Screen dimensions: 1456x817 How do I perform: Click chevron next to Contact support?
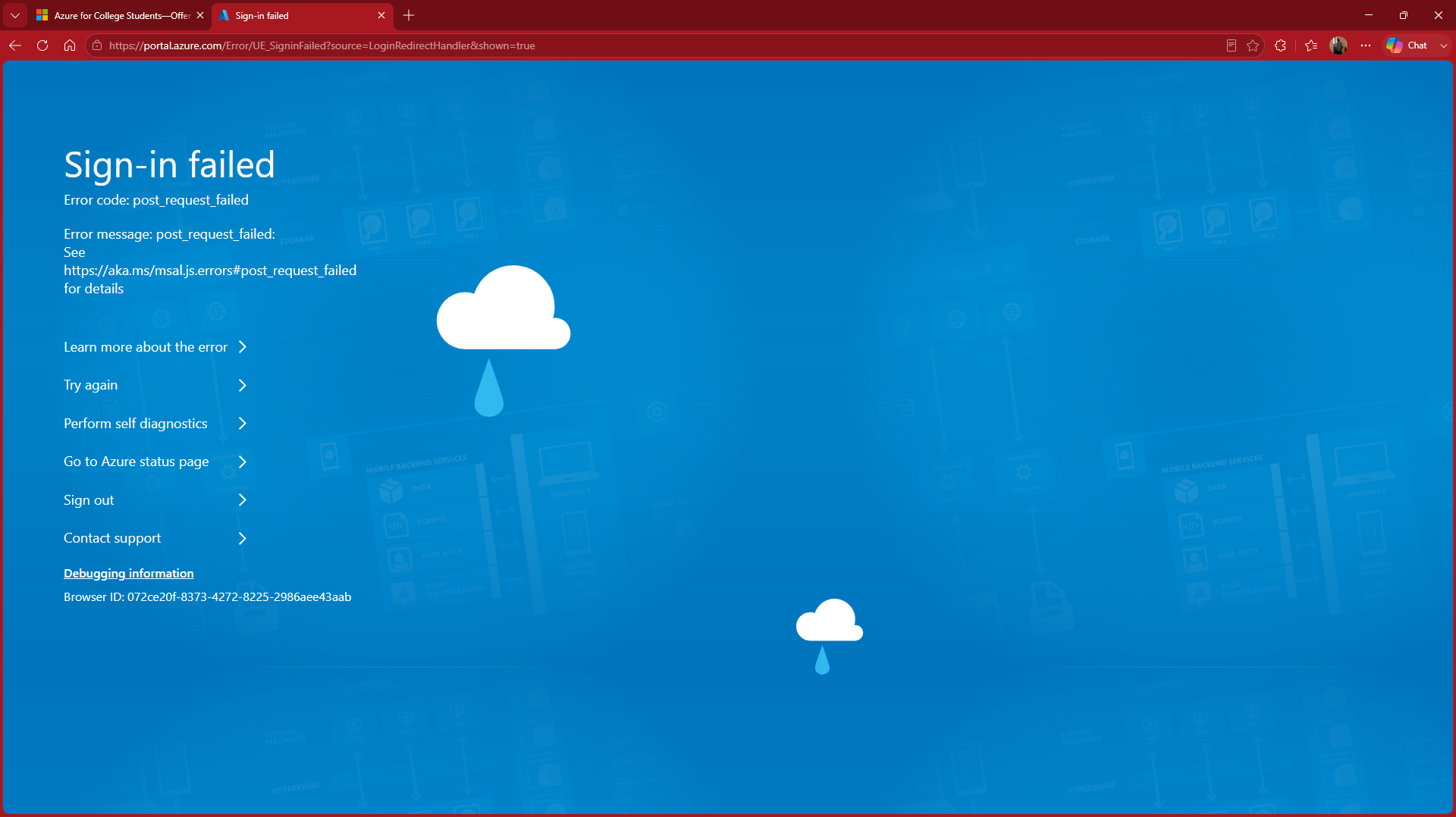click(x=243, y=538)
